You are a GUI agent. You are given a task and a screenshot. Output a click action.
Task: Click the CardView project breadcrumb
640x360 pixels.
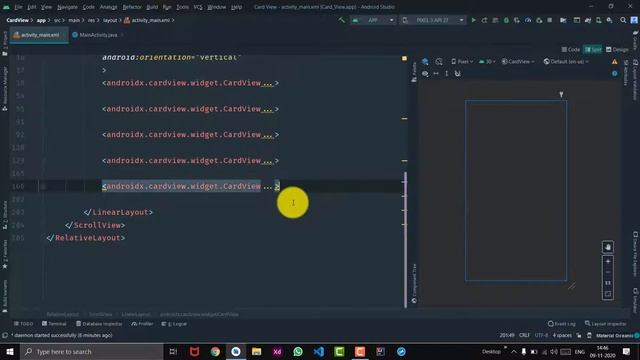[18, 20]
